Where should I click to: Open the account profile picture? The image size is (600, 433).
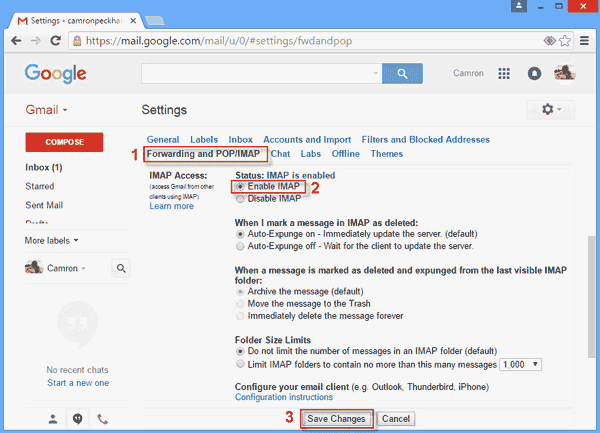pos(564,73)
